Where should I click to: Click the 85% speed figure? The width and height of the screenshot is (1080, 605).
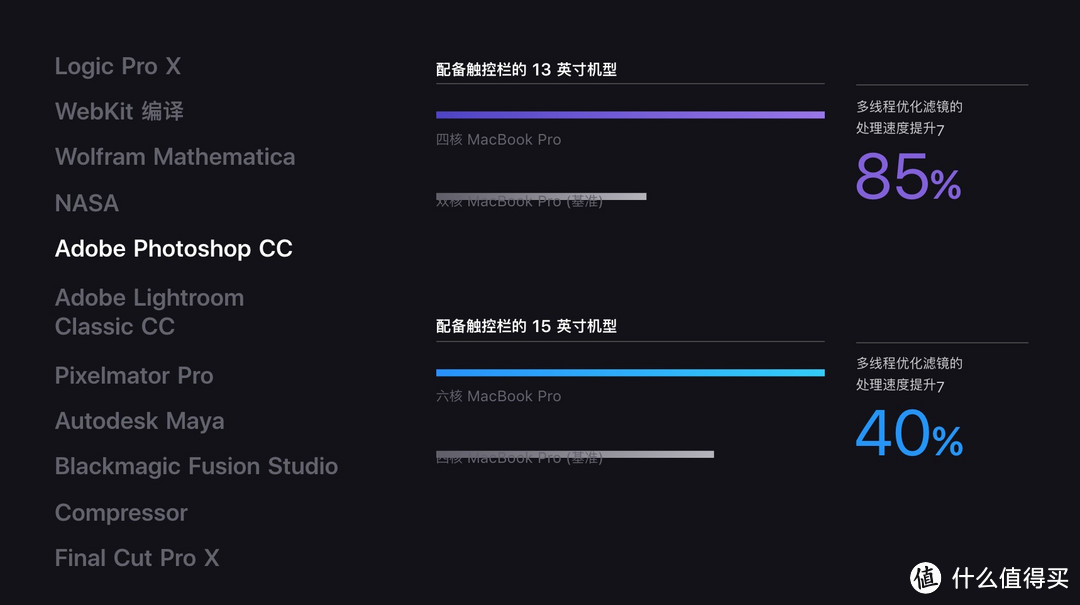pyautogui.click(x=908, y=177)
